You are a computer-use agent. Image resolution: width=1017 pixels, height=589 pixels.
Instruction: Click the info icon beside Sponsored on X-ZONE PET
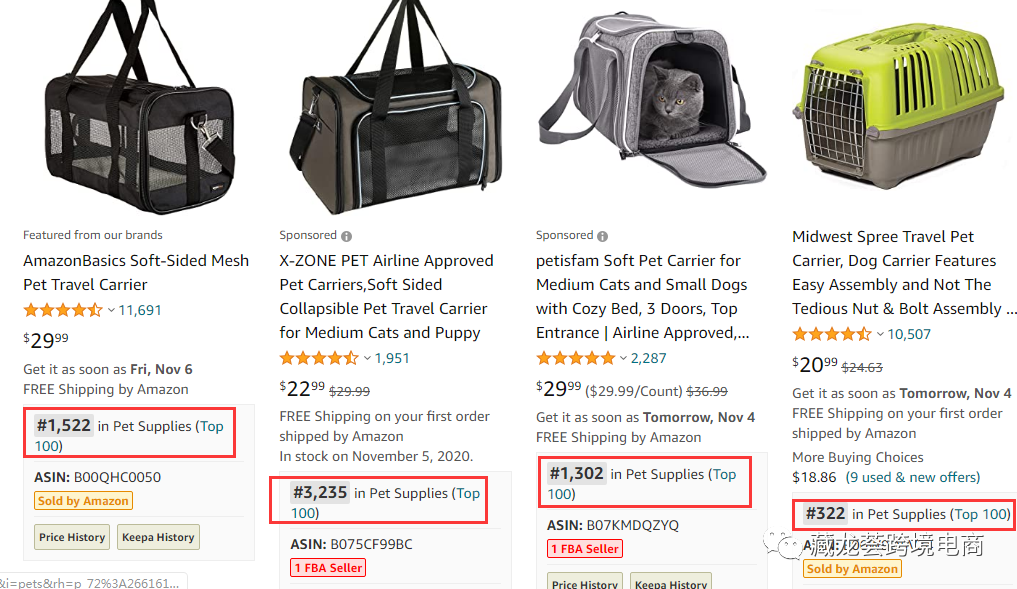[x=346, y=236]
